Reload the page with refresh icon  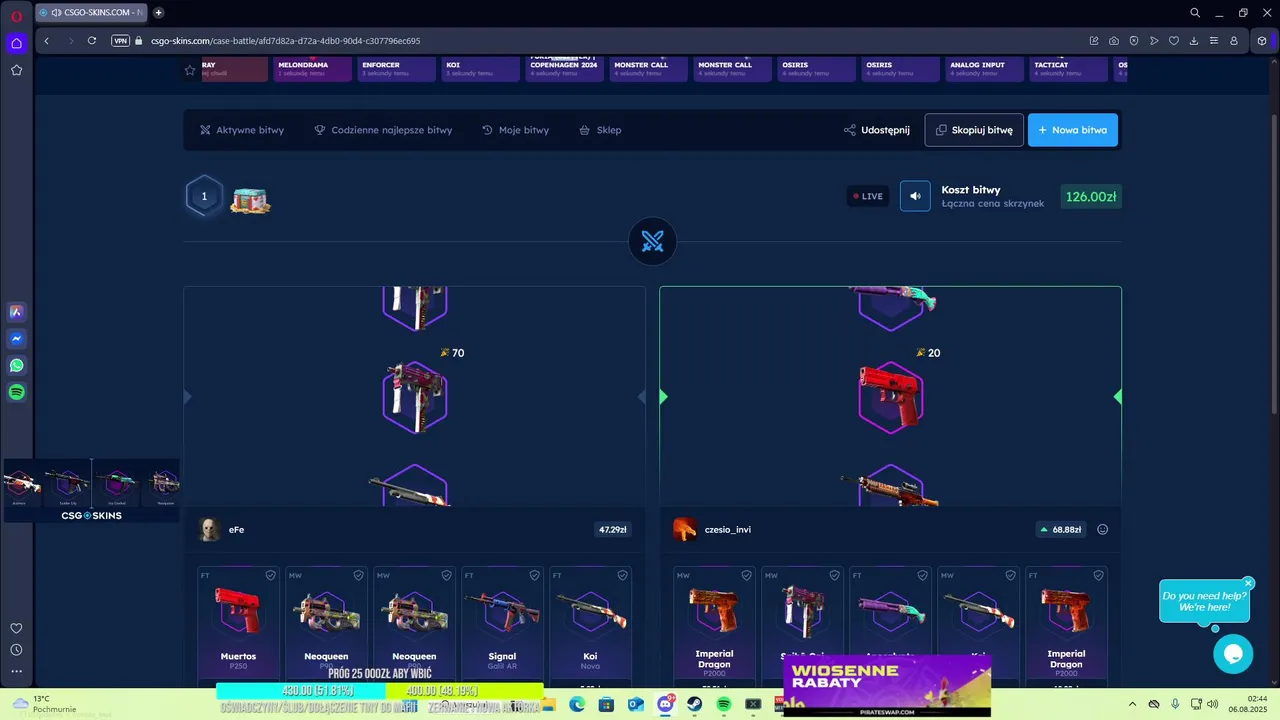[x=92, y=41]
